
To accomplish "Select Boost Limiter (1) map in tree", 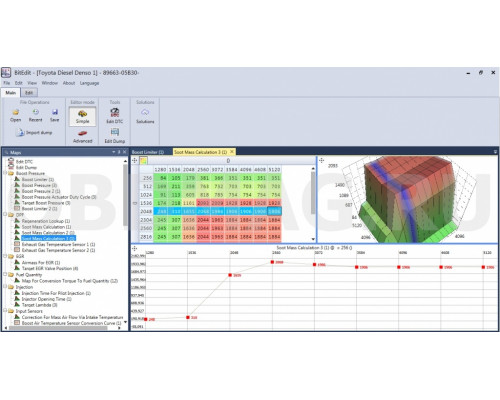I will (38, 179).
